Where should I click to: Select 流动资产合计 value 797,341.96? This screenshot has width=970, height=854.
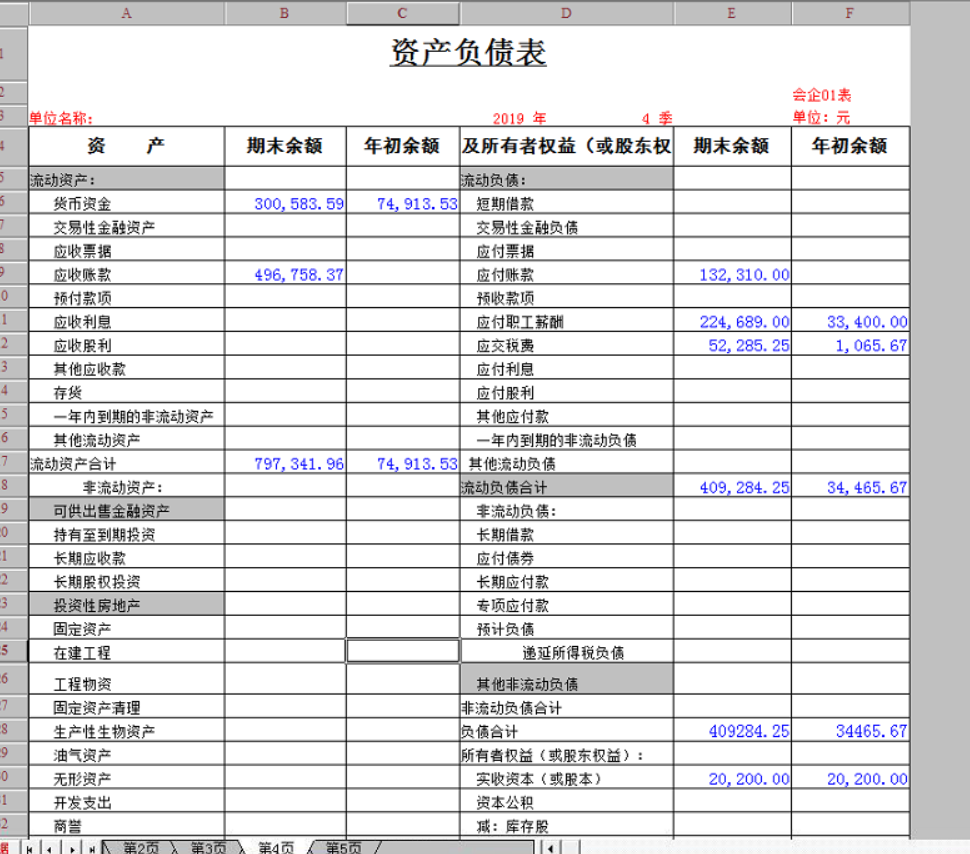[285, 464]
